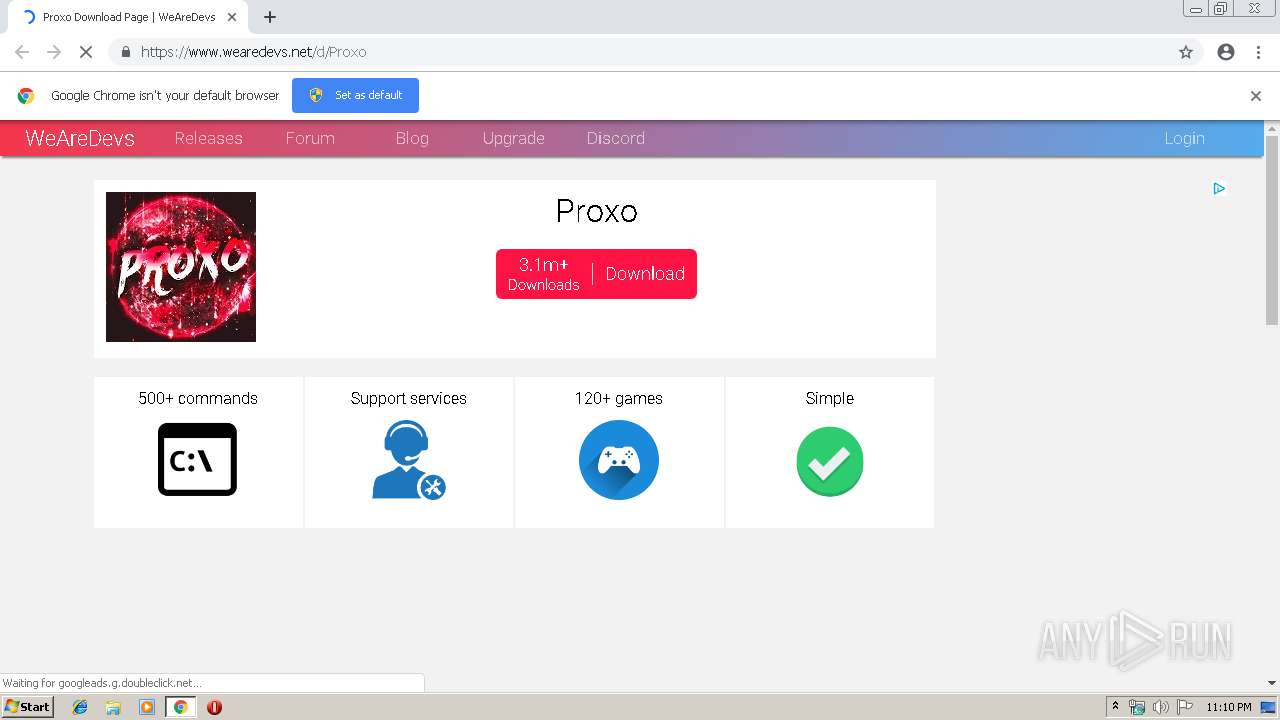Click the scrollbar down arrow
1280x720 pixels.
click(x=1272, y=683)
